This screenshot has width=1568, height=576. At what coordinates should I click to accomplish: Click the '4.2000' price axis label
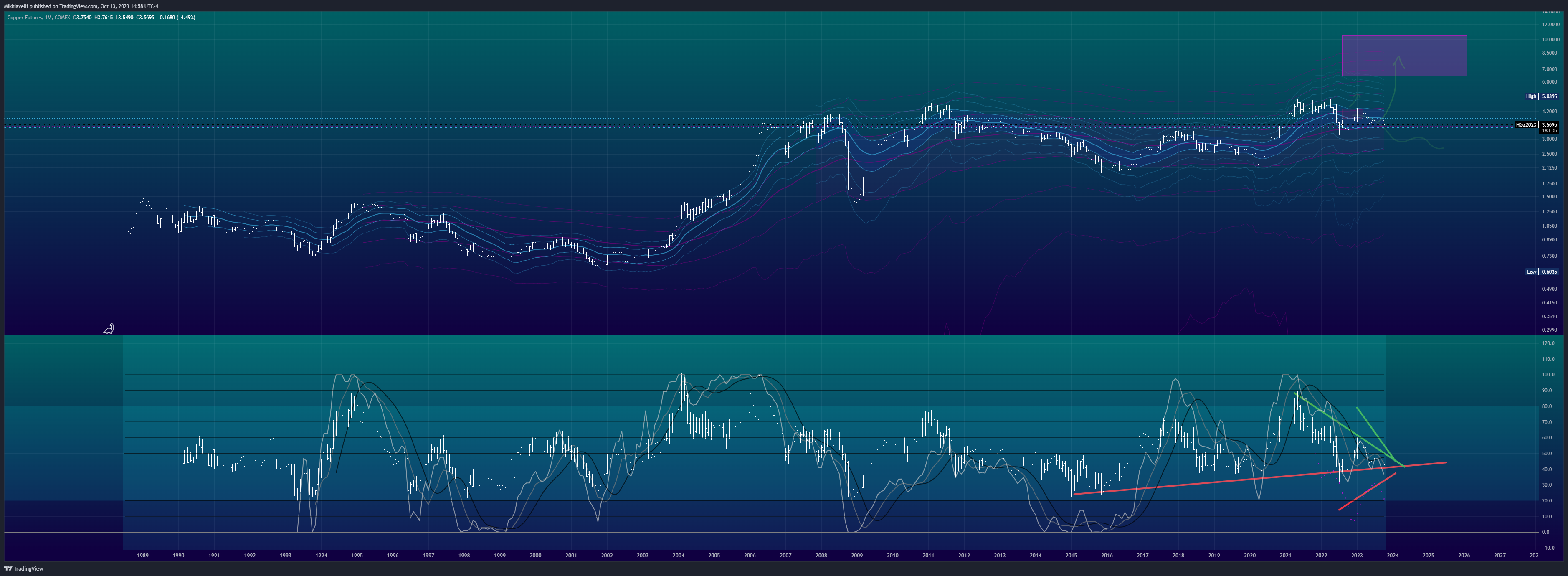click(x=1550, y=112)
